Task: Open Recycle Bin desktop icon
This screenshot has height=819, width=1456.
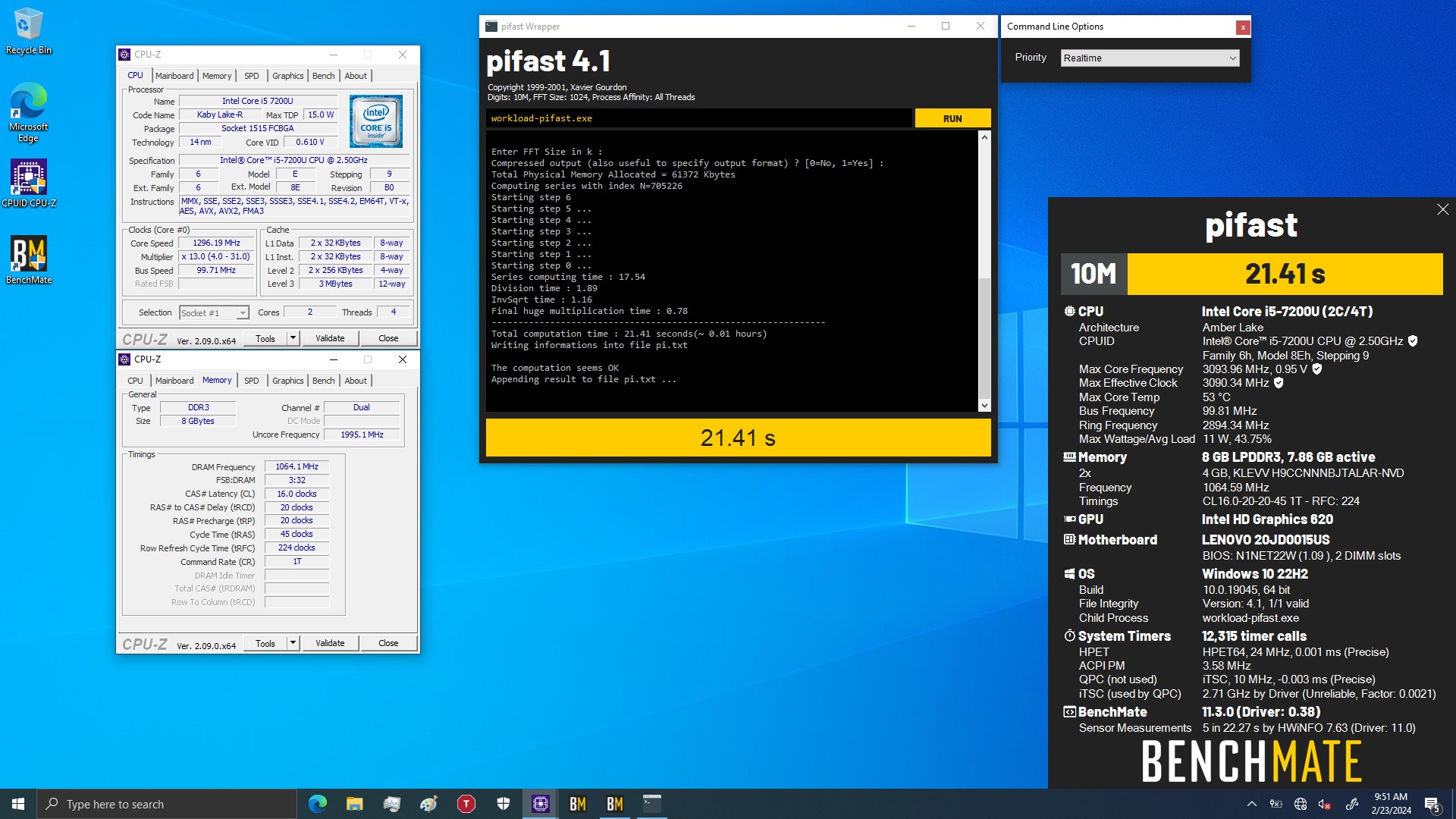Action: 28,31
